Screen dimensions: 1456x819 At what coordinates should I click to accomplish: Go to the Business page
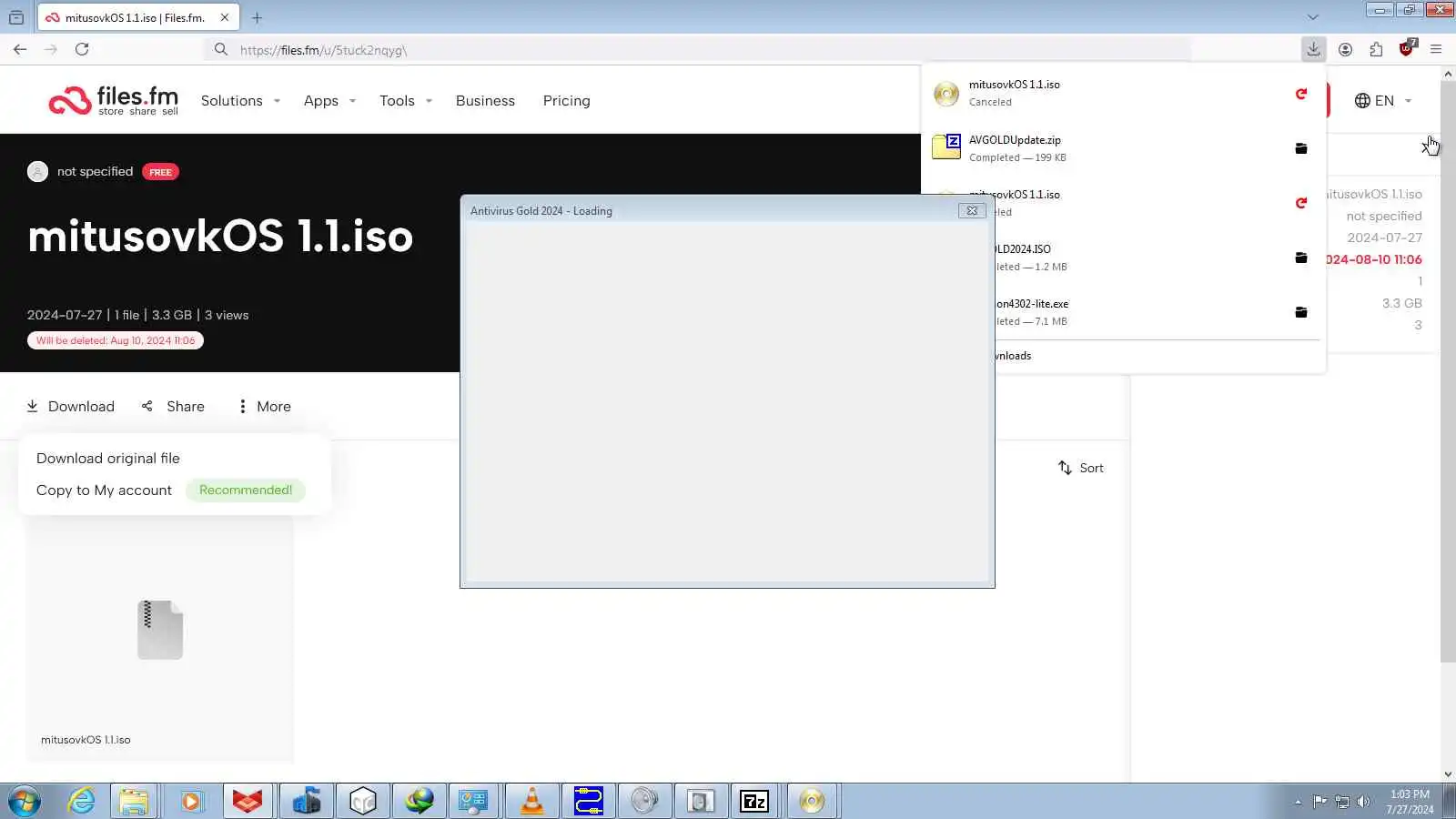(x=485, y=101)
